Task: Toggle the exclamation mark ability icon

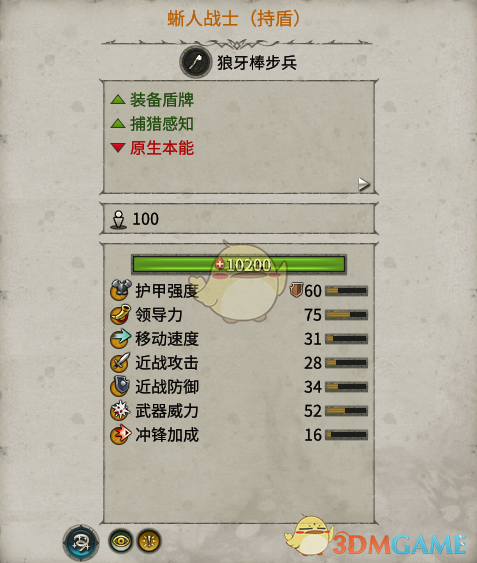Action: (149, 540)
